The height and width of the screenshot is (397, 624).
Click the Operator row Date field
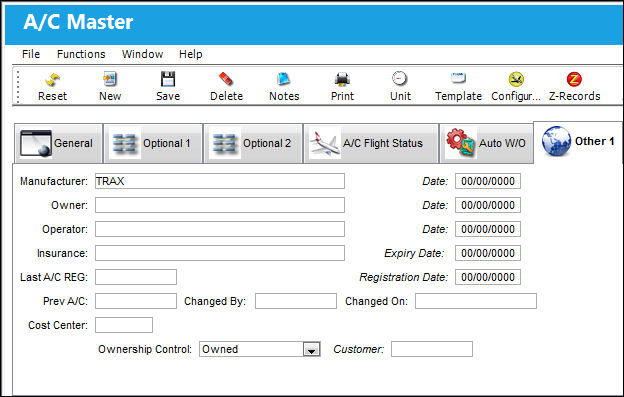pyautogui.click(x=488, y=229)
